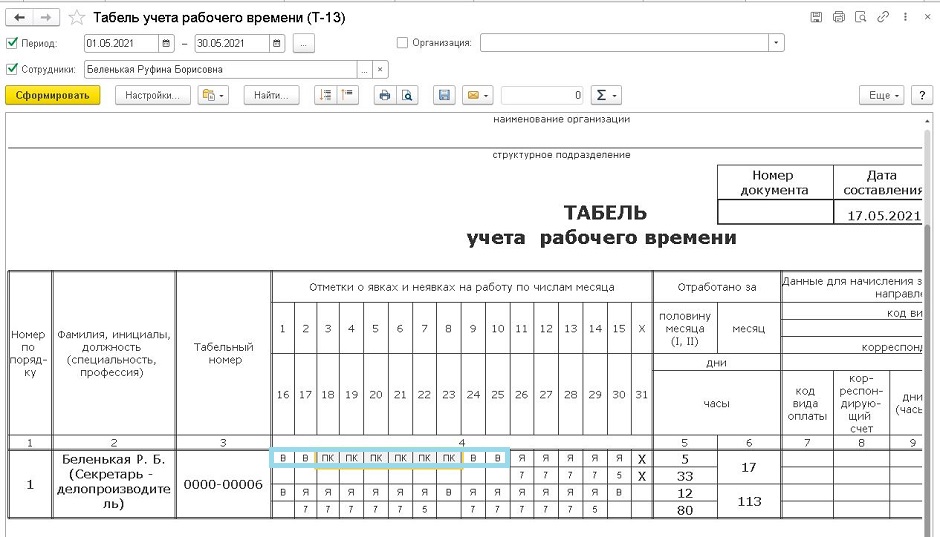
Task: Add report to favorites with star icon
Action: [76, 18]
